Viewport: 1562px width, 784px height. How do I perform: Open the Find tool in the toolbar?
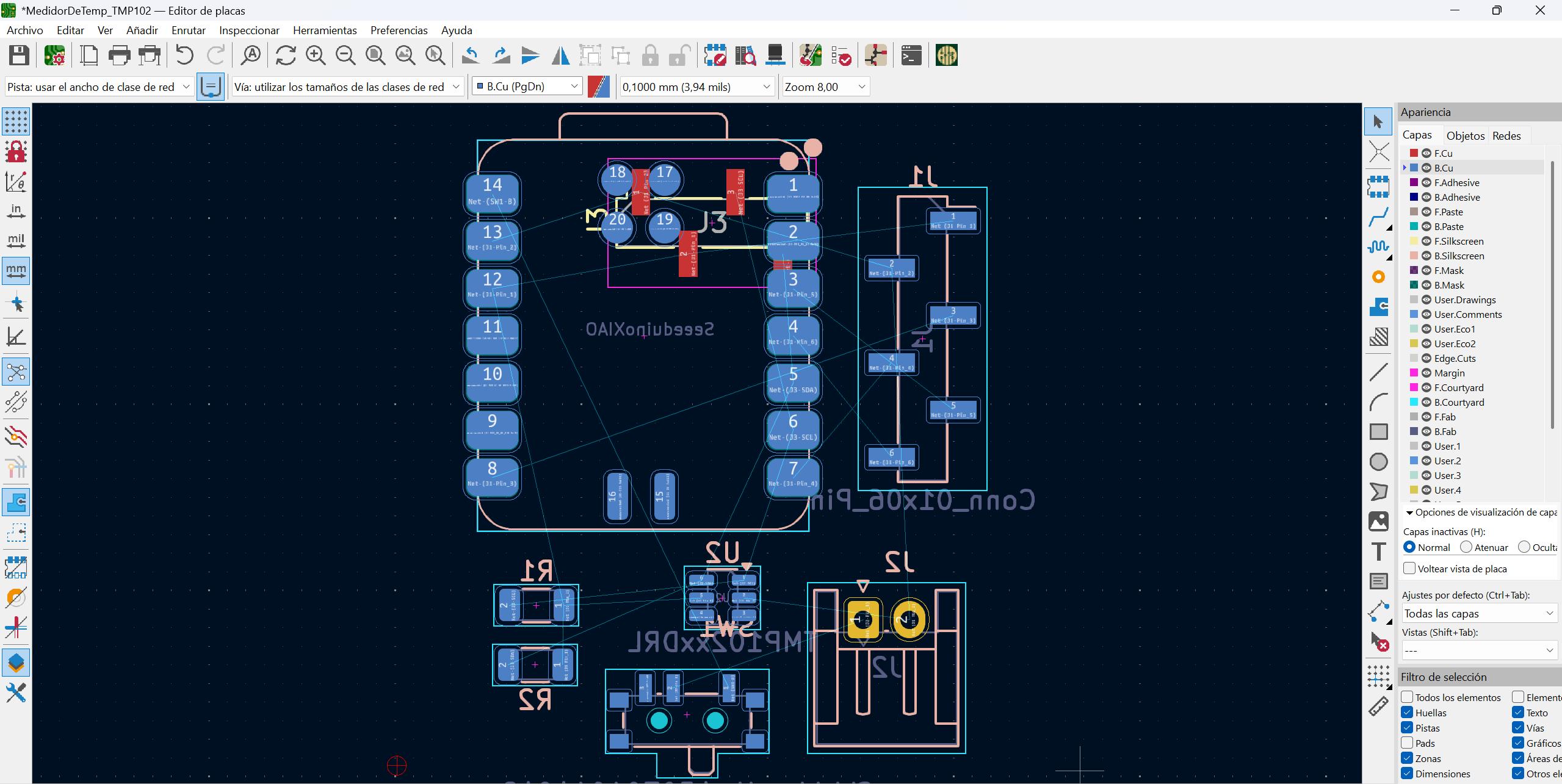[250, 56]
